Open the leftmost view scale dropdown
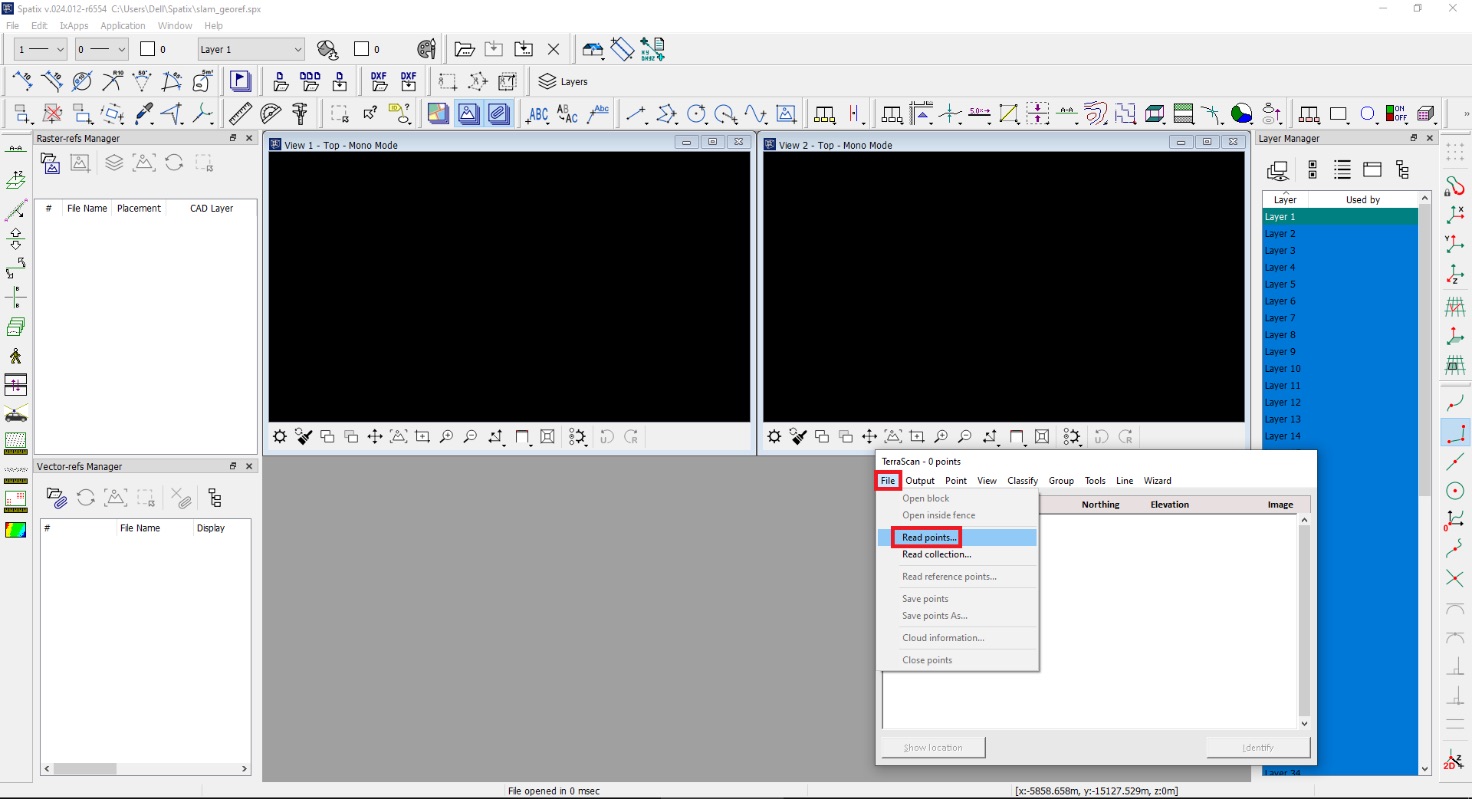 [x=39, y=49]
